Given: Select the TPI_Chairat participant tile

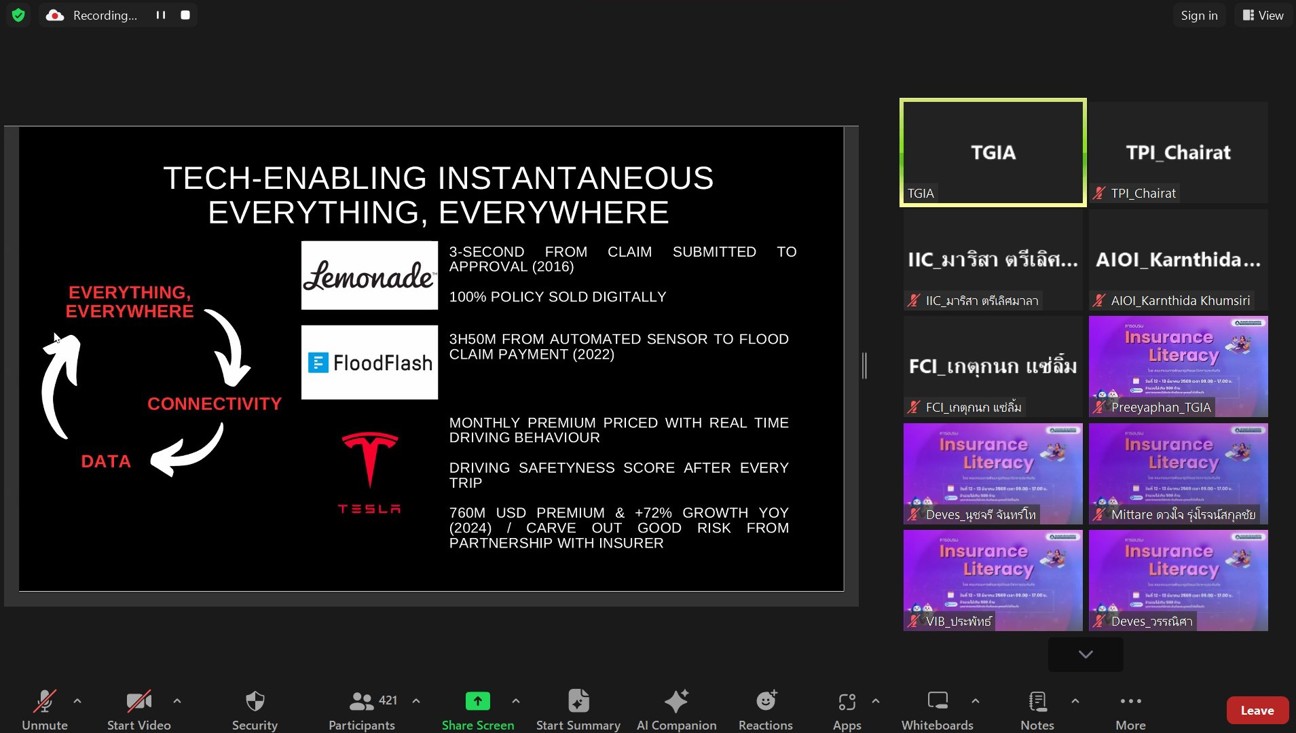Looking at the screenshot, I should coord(1178,152).
